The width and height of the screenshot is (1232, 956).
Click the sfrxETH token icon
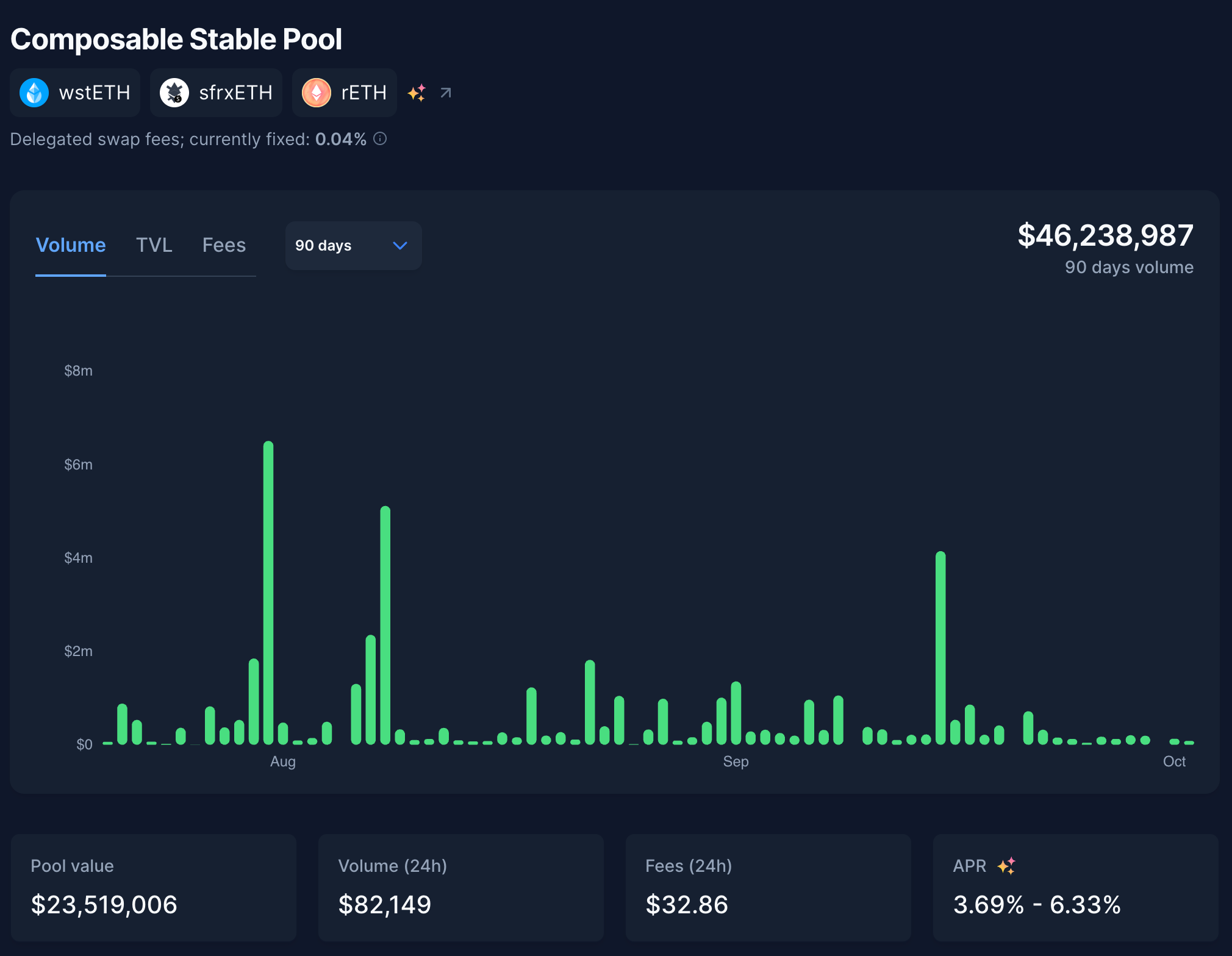174,93
